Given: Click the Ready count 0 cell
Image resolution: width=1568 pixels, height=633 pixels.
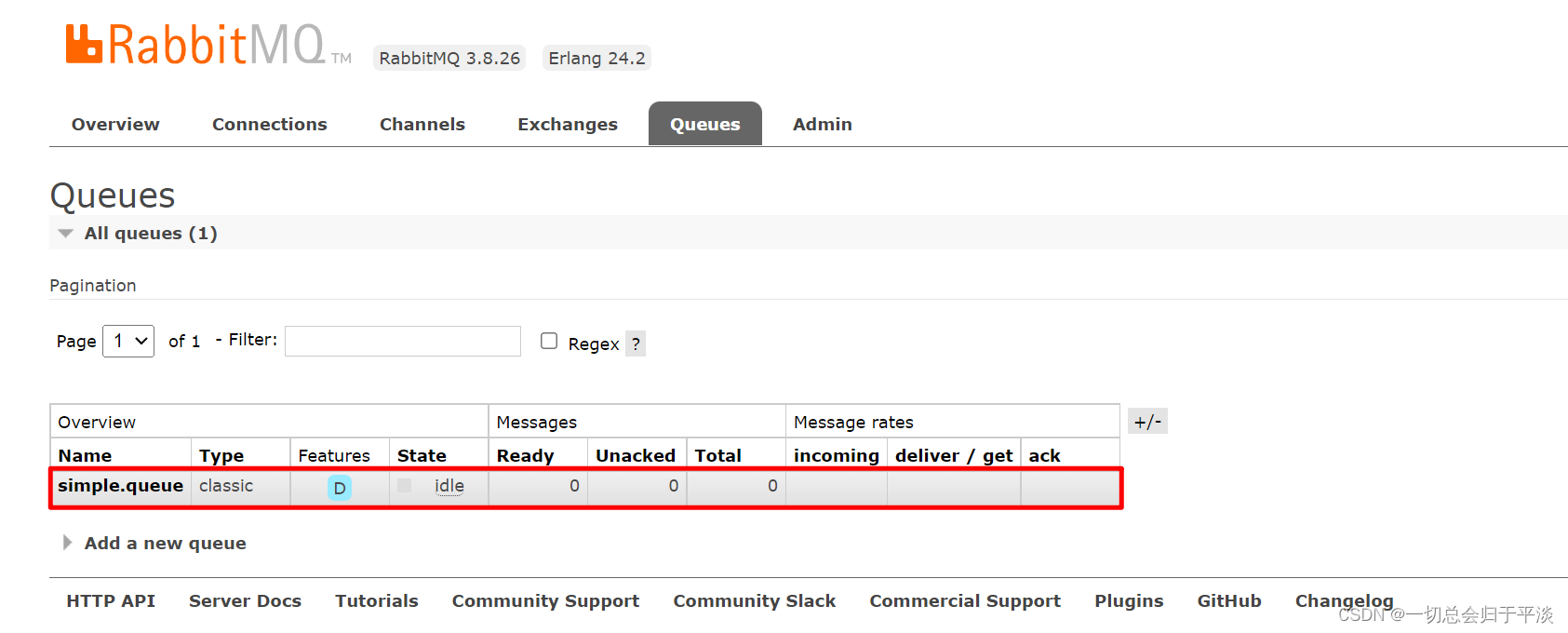Looking at the screenshot, I should click(538, 486).
